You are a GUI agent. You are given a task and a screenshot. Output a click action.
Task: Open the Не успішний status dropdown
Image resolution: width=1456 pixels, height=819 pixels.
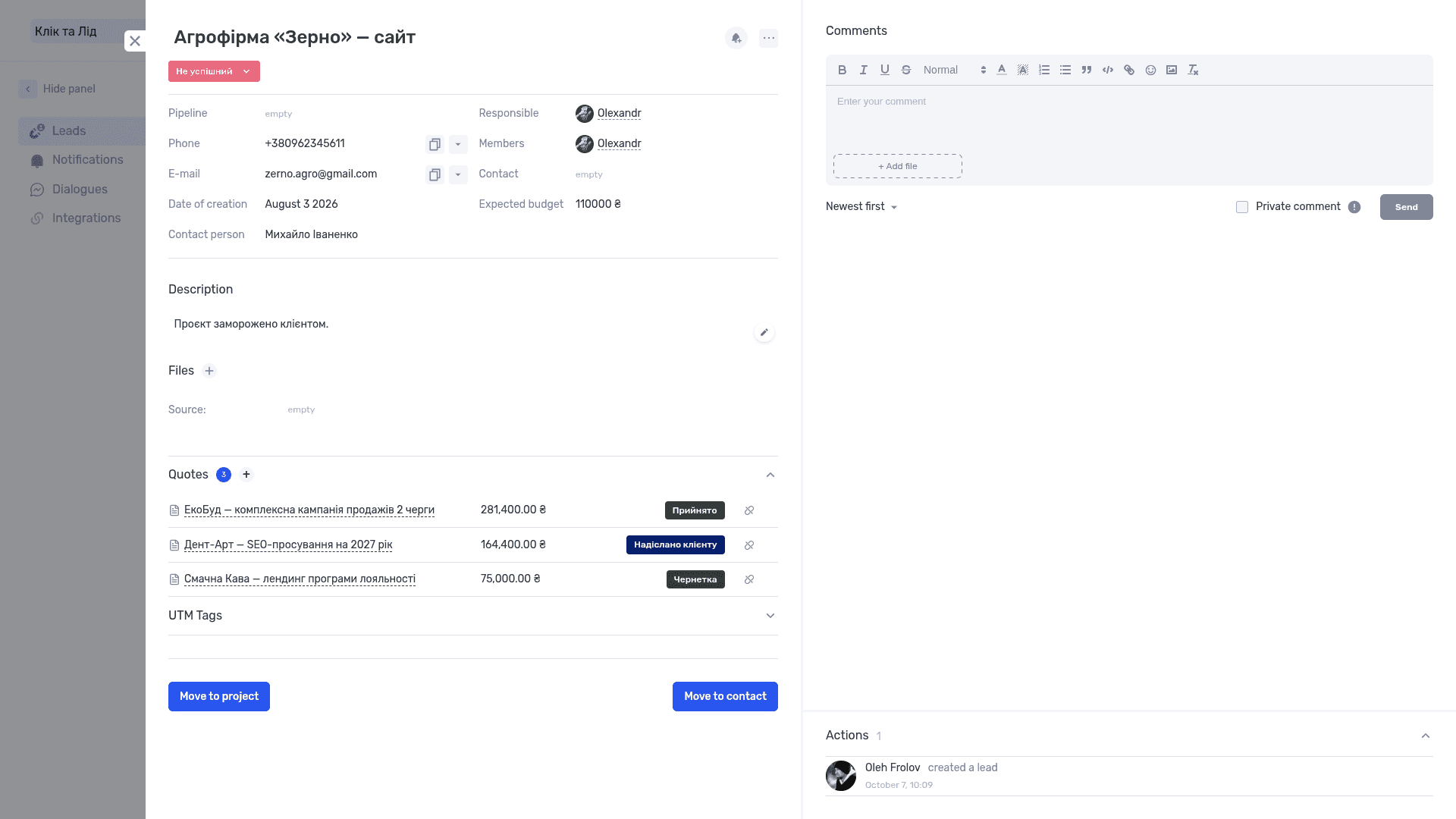214,71
